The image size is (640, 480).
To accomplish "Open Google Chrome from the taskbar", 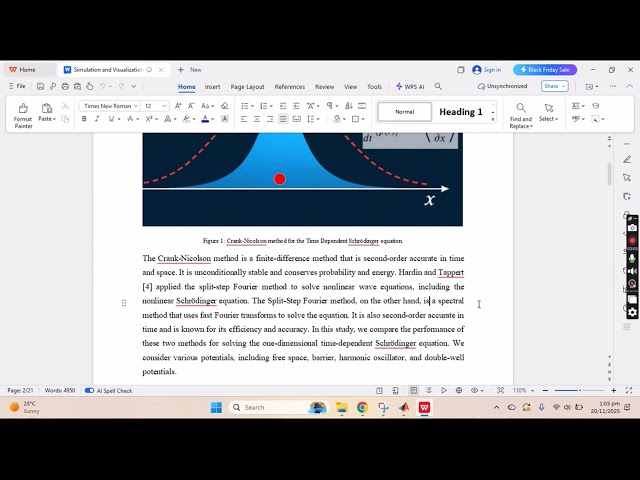I will [362, 407].
